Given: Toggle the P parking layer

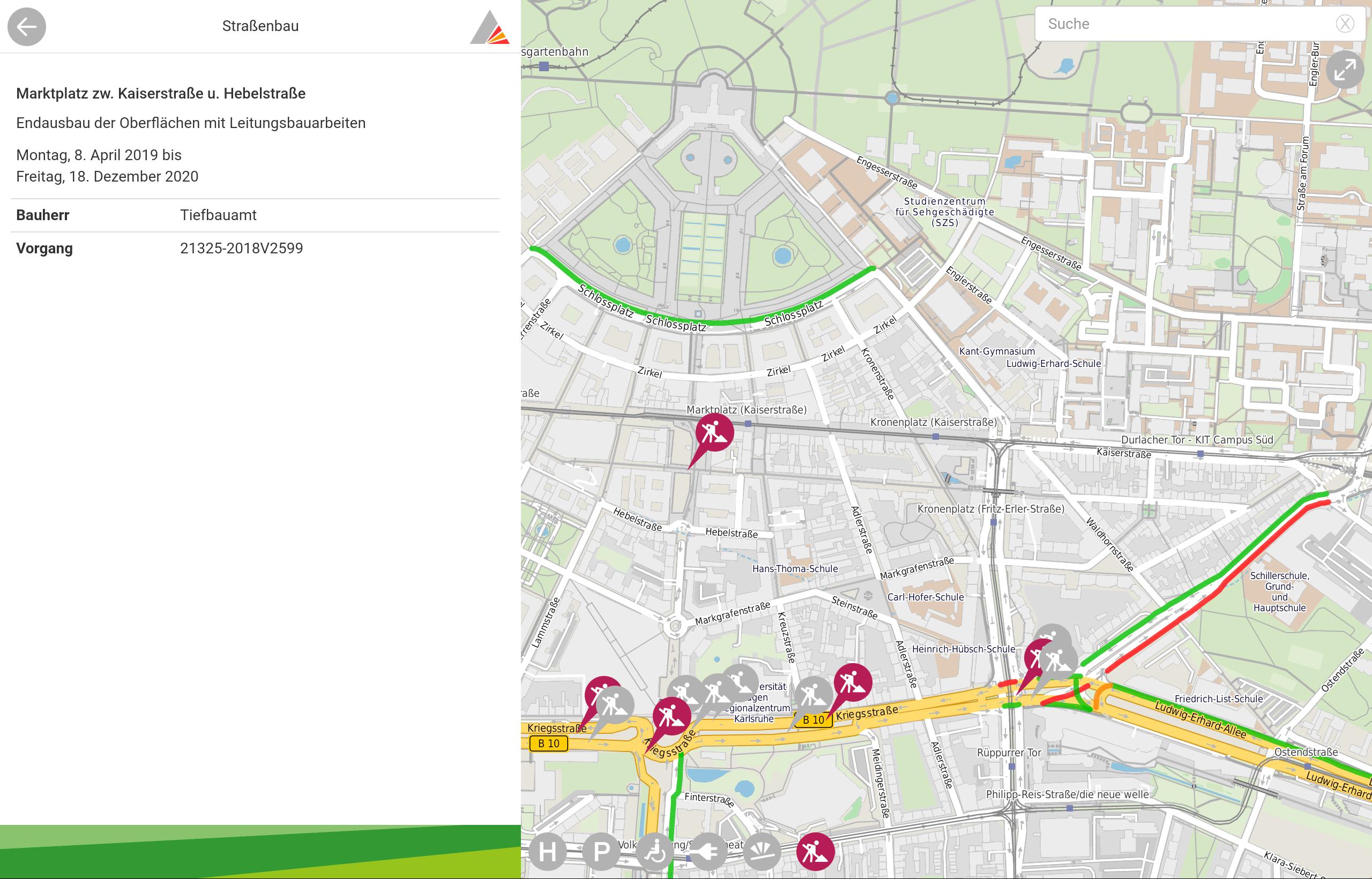Looking at the screenshot, I should pos(601,852).
